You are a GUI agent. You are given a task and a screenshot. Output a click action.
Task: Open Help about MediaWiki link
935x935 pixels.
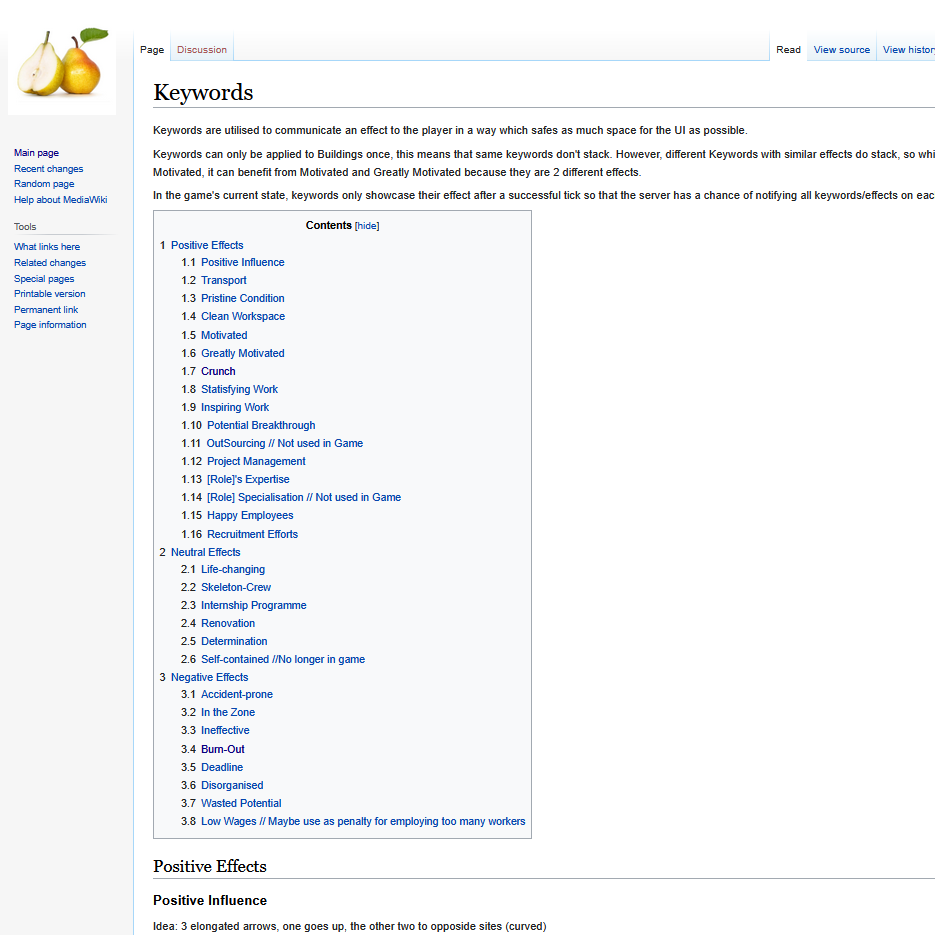click(60, 199)
